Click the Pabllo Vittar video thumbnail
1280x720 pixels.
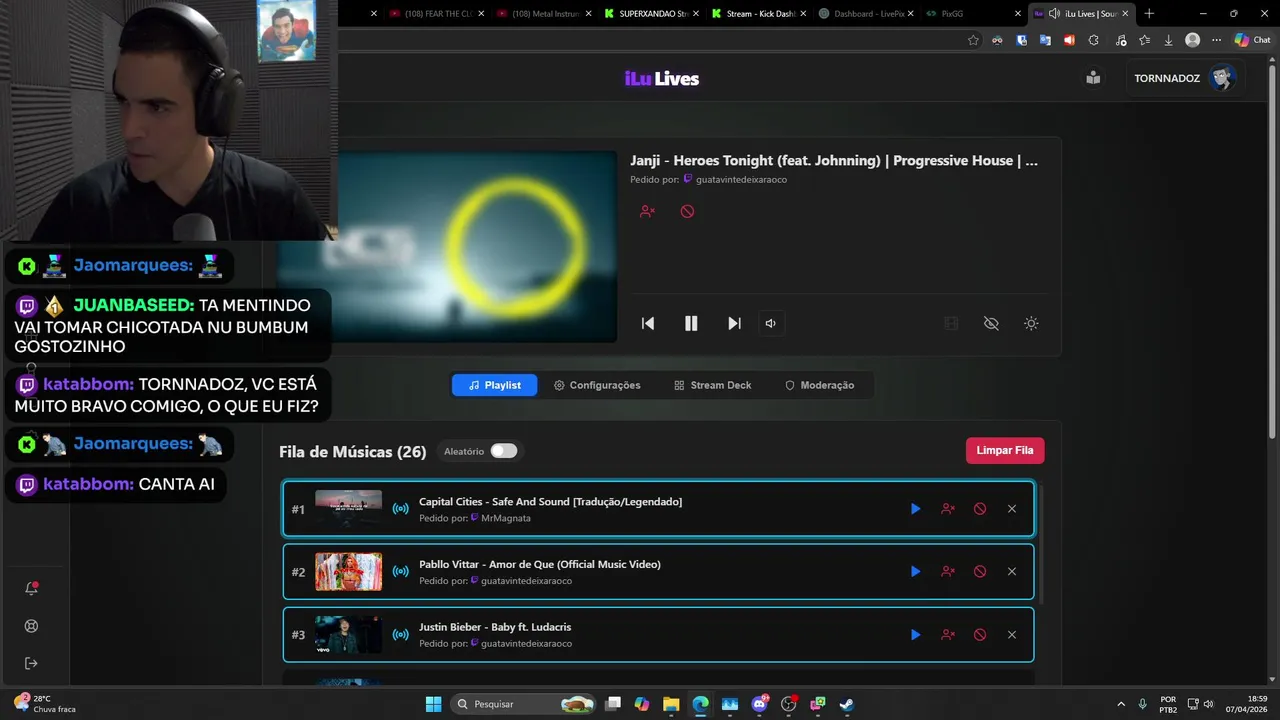click(x=348, y=572)
